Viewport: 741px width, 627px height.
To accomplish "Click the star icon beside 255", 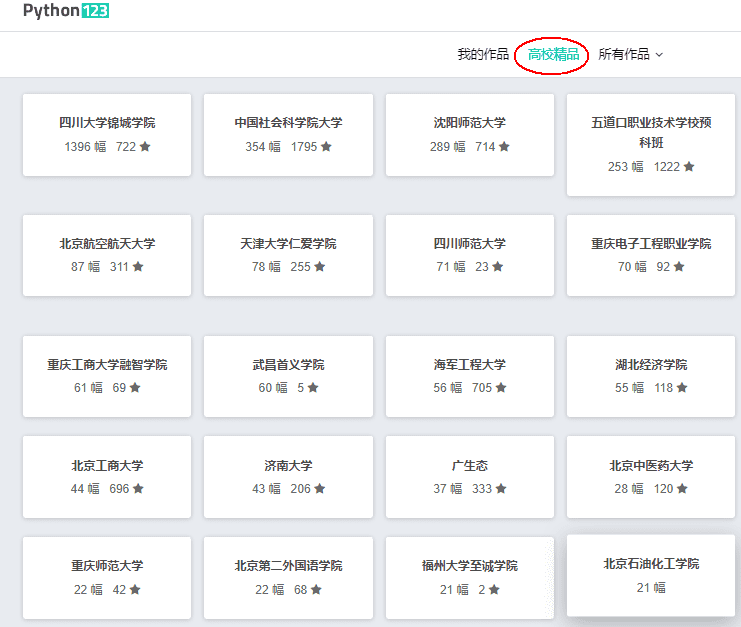I will pos(320,267).
